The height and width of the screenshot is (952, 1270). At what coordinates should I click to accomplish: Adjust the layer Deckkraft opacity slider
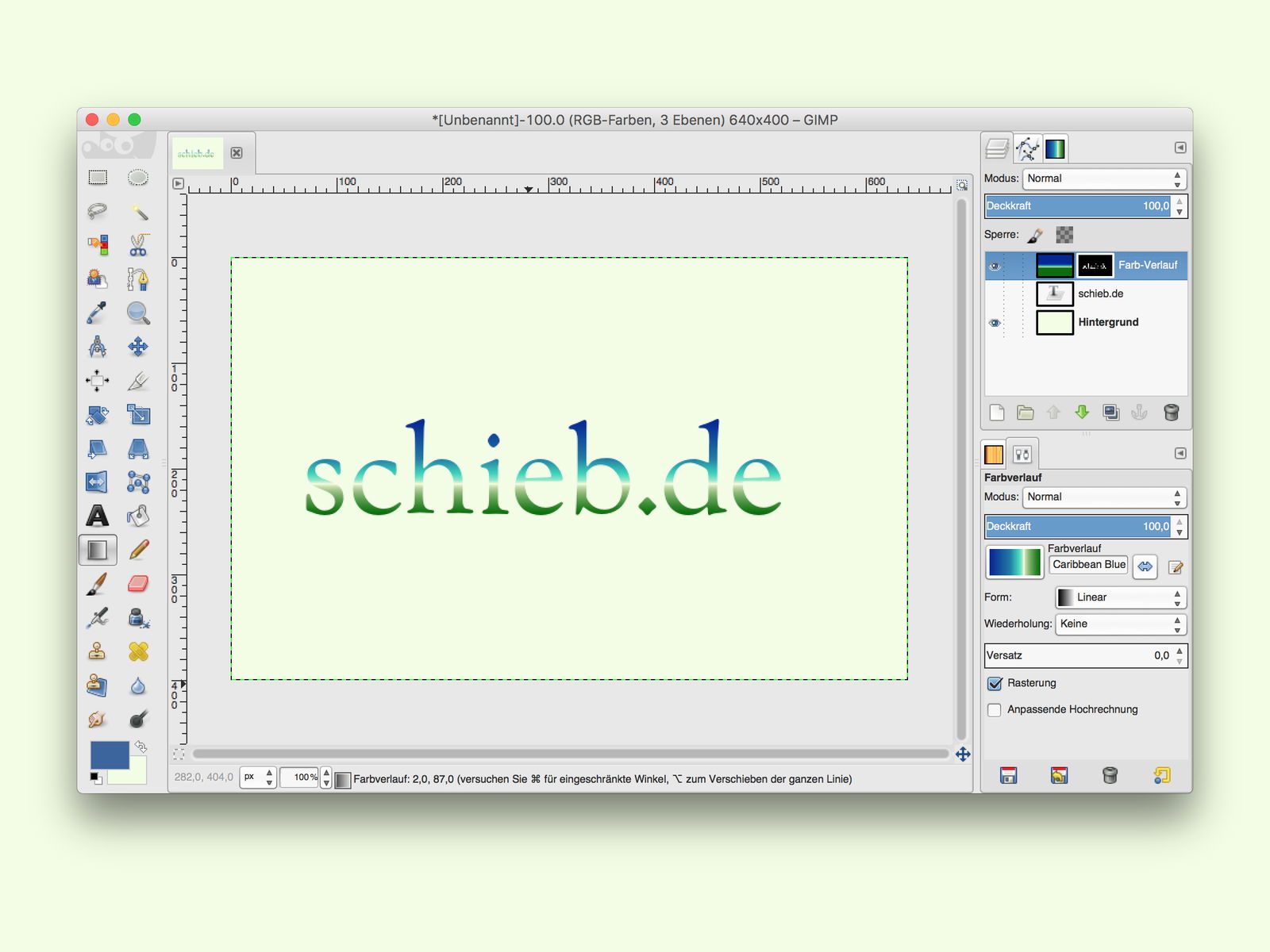tap(1079, 206)
